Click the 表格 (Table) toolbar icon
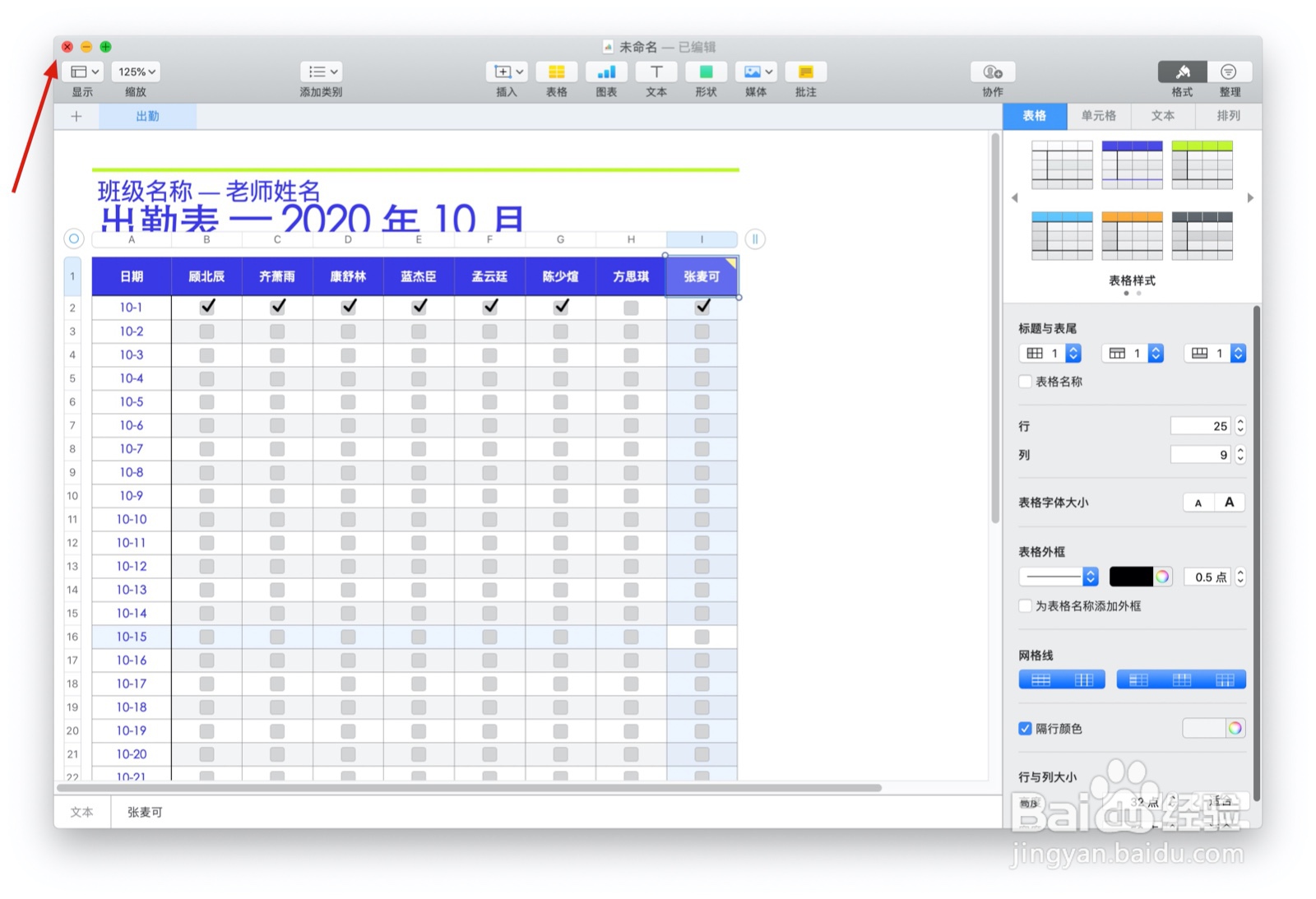The width and height of the screenshot is (1316, 899). 557,72
